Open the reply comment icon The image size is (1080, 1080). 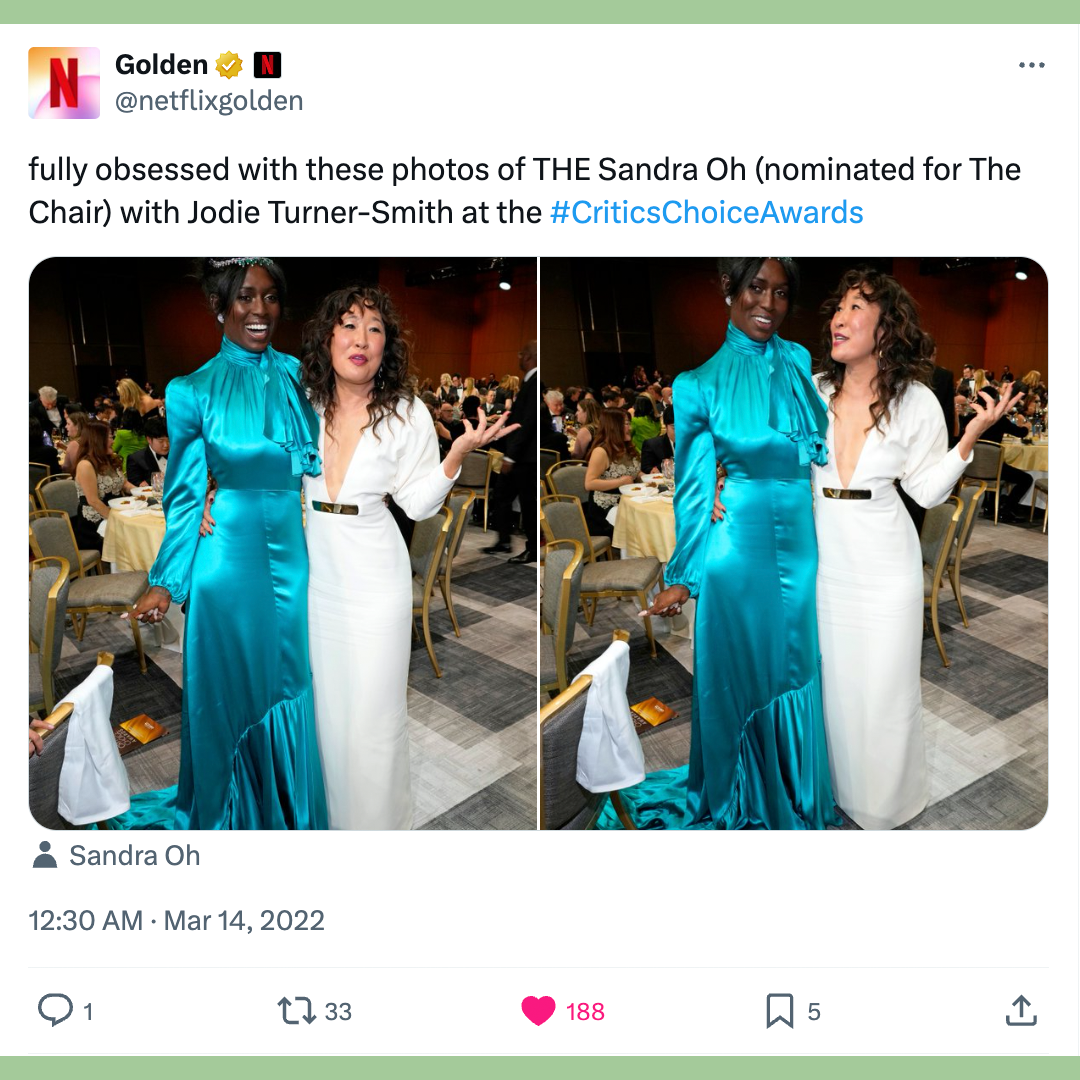55,1010
